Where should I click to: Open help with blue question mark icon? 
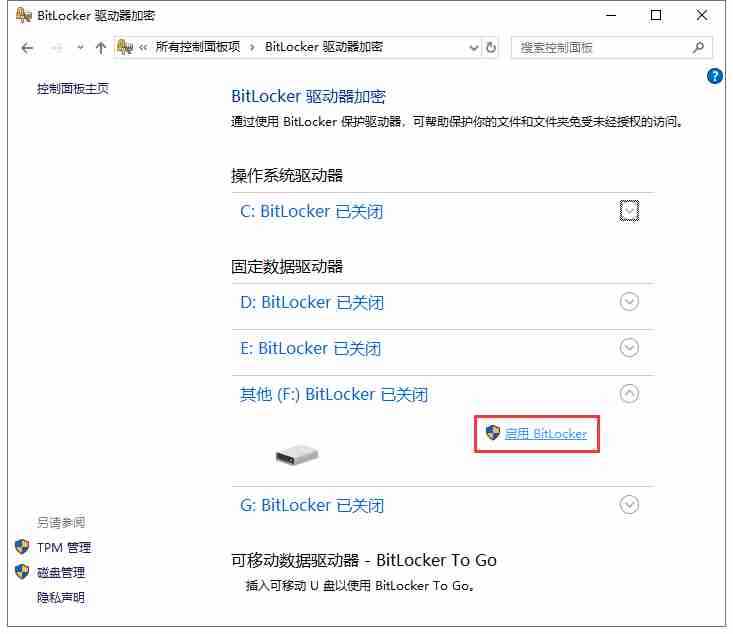click(x=715, y=76)
